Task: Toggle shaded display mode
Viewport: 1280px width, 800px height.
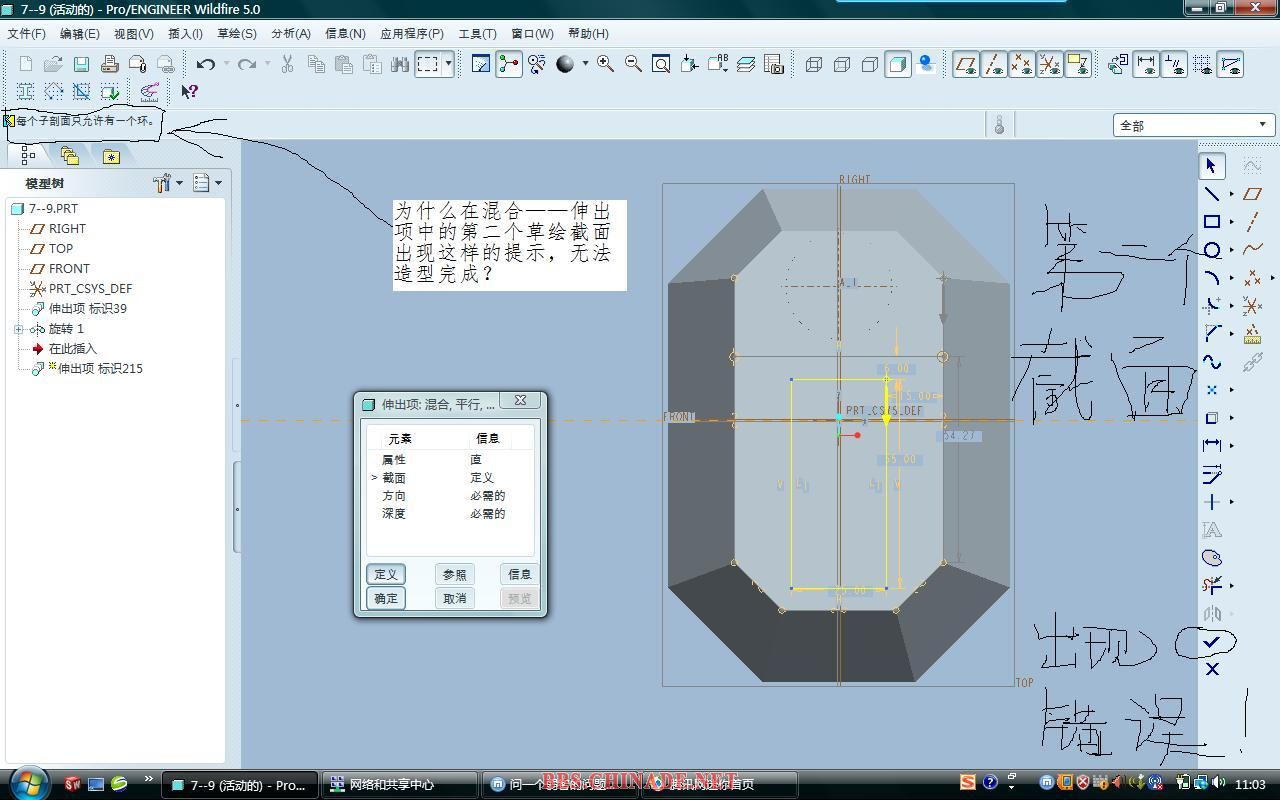Action: point(898,64)
